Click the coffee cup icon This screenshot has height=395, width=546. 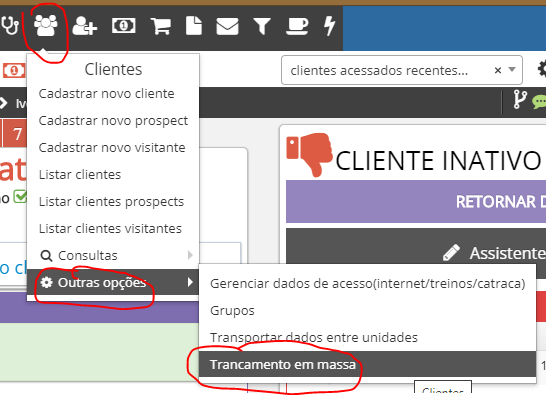click(297, 26)
